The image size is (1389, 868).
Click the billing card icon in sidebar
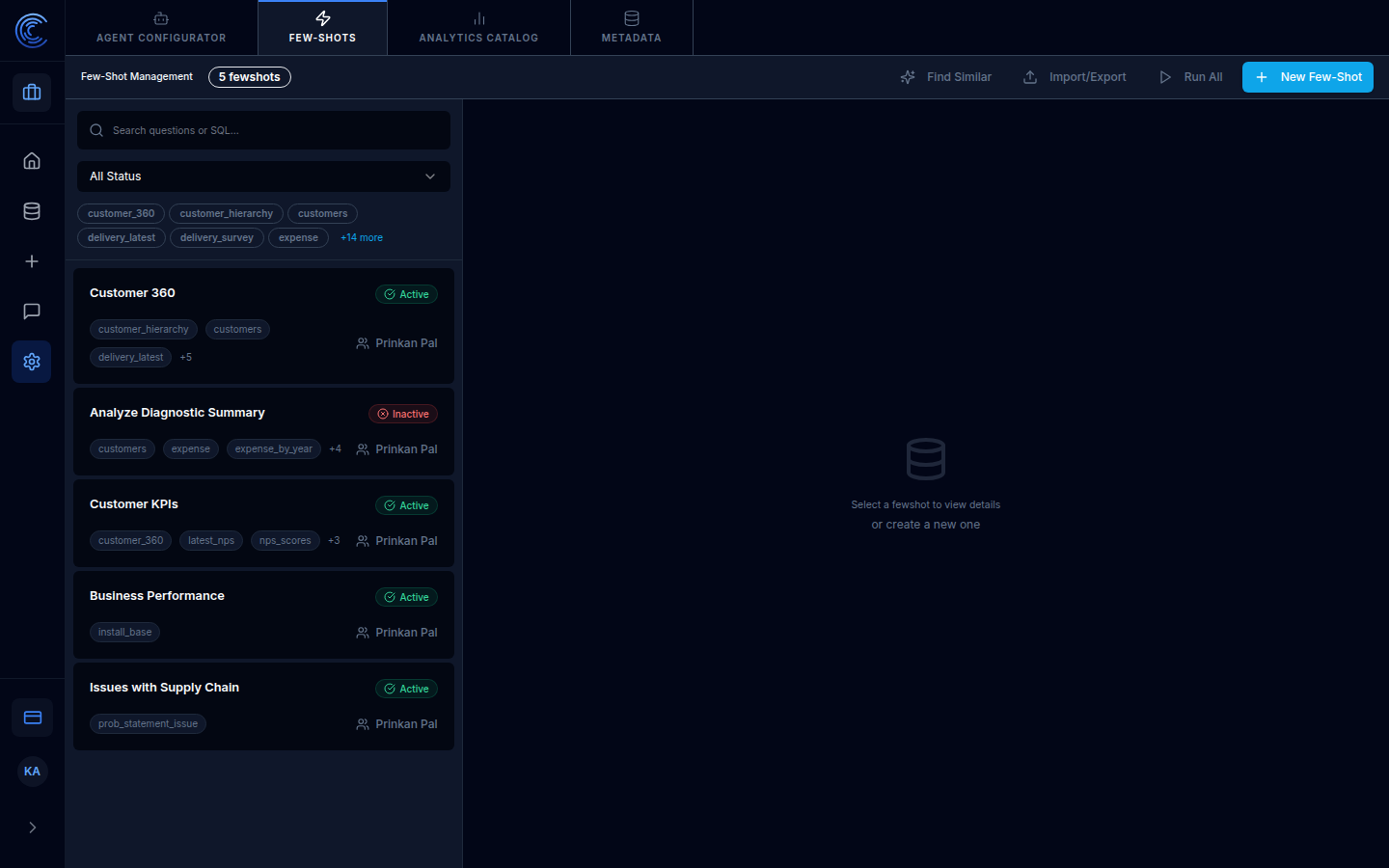tap(32, 718)
